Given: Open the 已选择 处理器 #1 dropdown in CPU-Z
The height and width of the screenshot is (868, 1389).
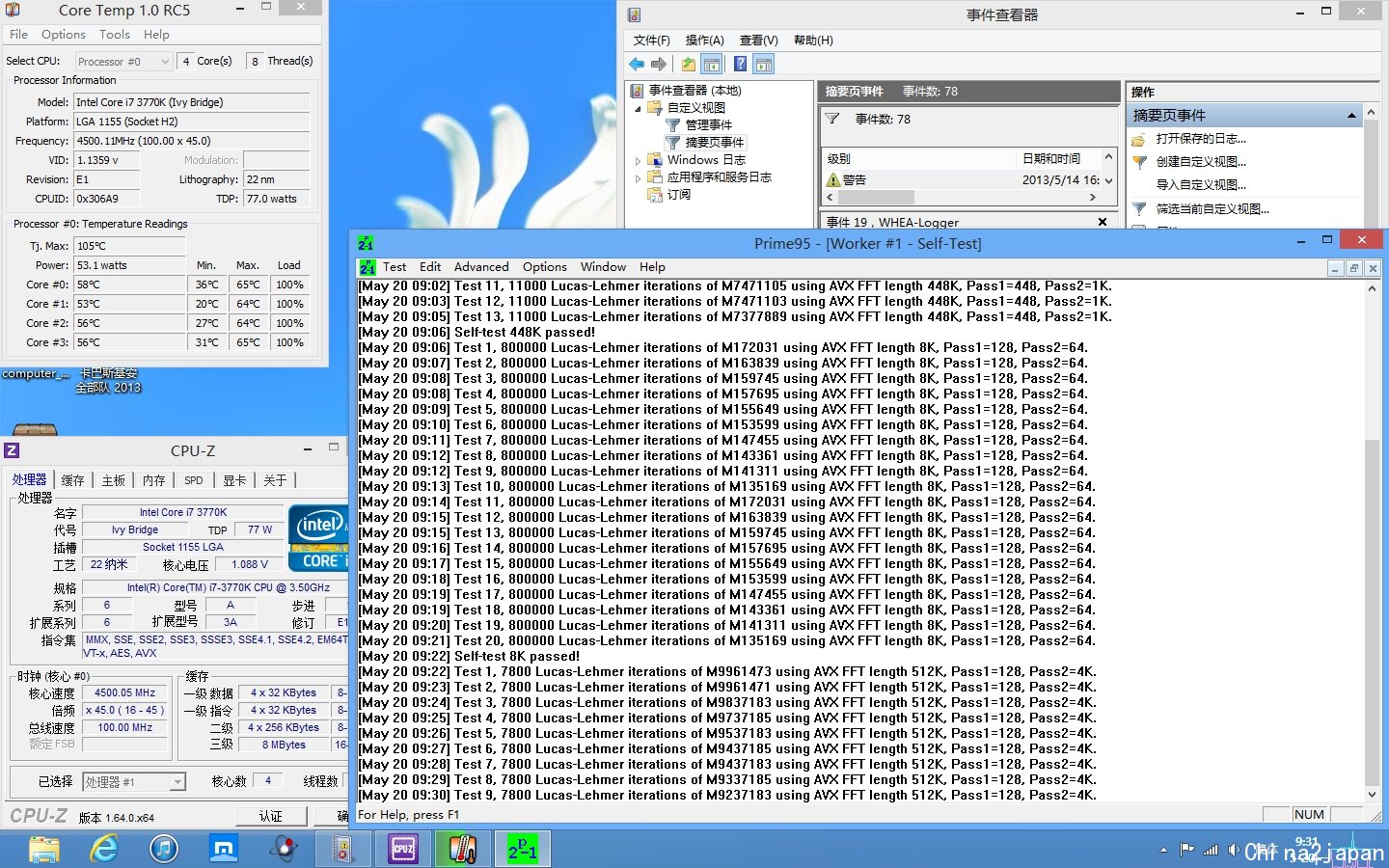Looking at the screenshot, I should (133, 782).
